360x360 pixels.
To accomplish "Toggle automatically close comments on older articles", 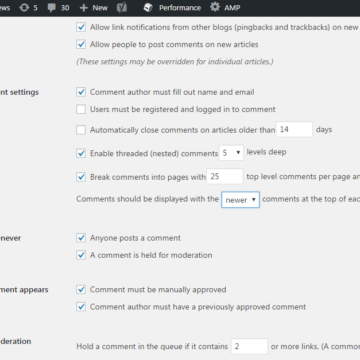I will [81, 130].
